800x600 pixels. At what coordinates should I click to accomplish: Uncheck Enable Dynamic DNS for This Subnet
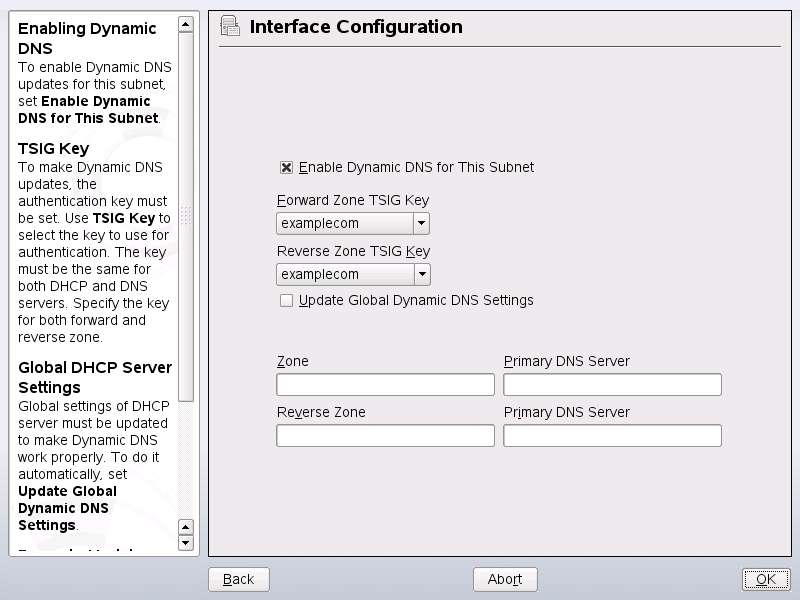tap(286, 167)
